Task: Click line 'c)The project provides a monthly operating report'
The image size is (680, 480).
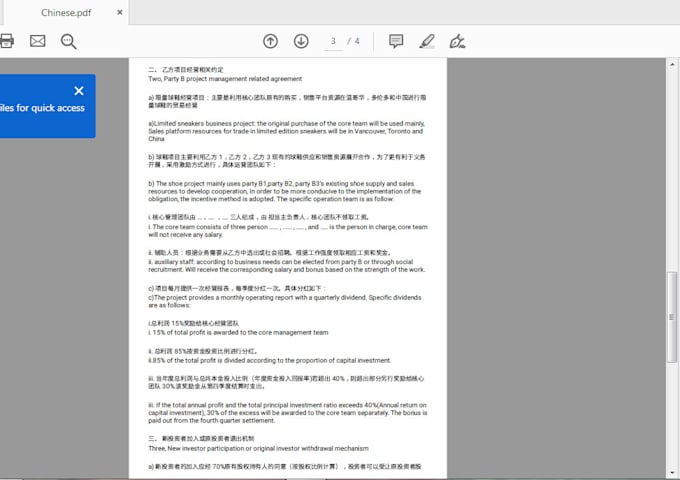Action: (284, 301)
